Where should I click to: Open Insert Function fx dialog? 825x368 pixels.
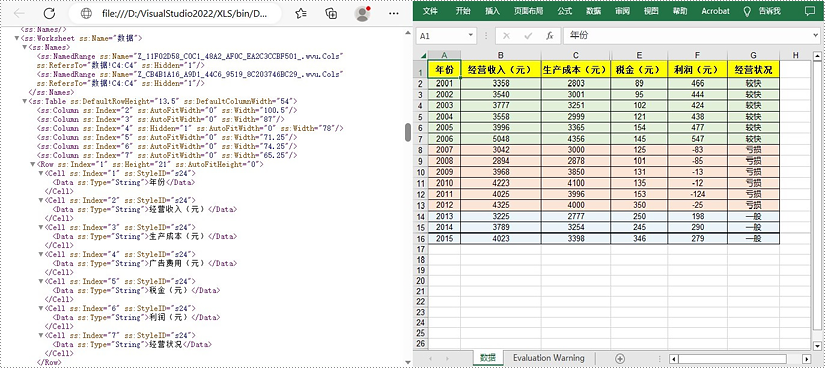pos(549,36)
